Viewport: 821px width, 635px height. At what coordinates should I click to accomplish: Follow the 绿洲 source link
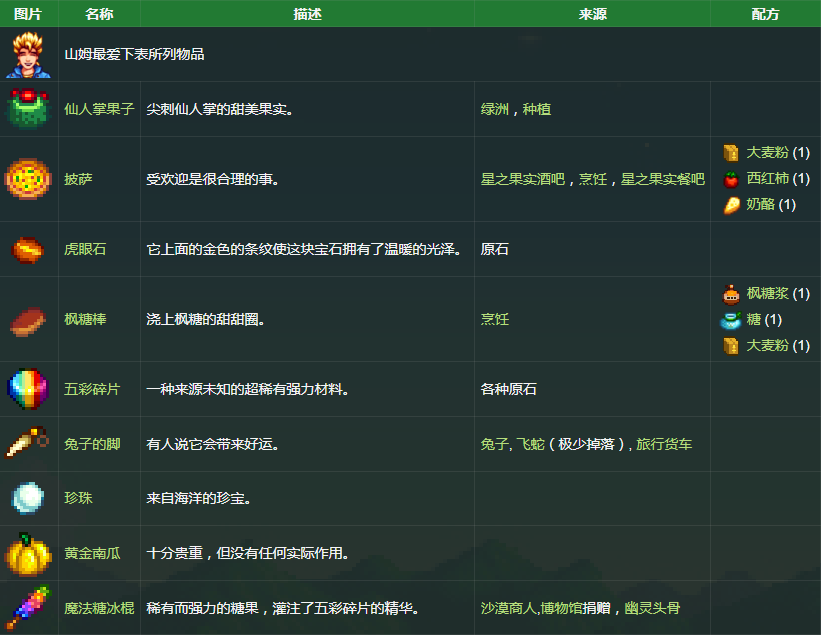tap(495, 109)
